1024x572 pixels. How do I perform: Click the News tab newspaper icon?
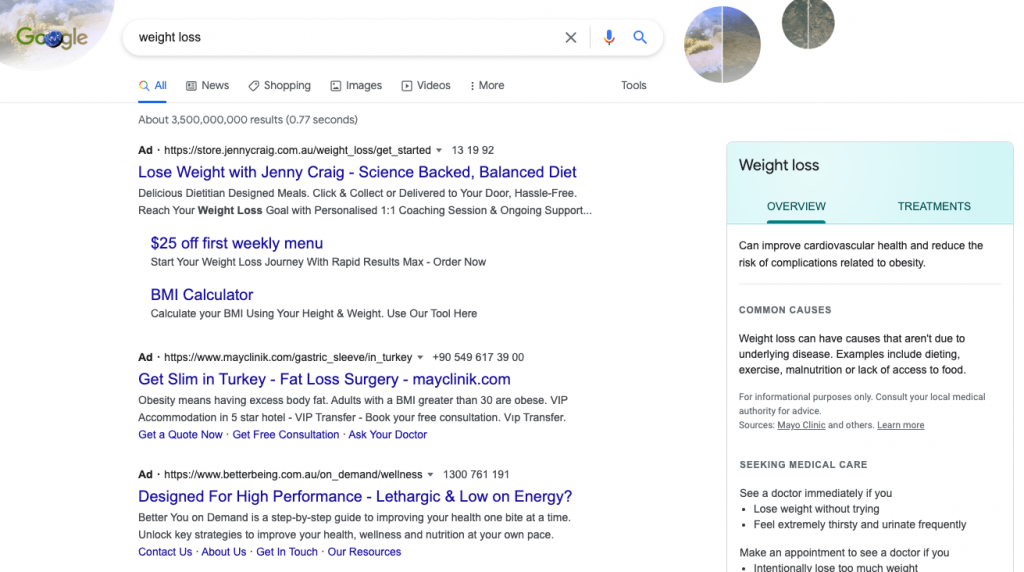191,86
